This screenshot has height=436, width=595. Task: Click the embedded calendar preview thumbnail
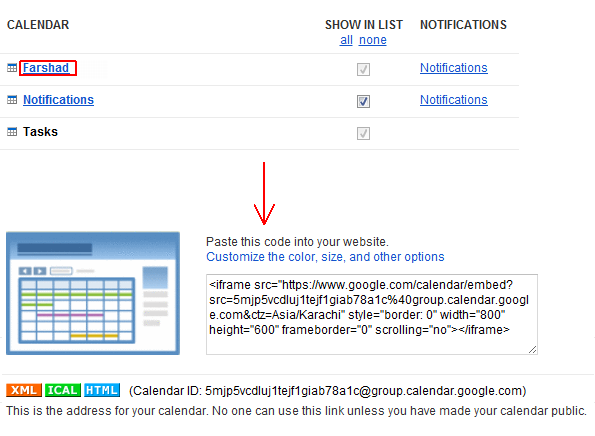(93, 293)
